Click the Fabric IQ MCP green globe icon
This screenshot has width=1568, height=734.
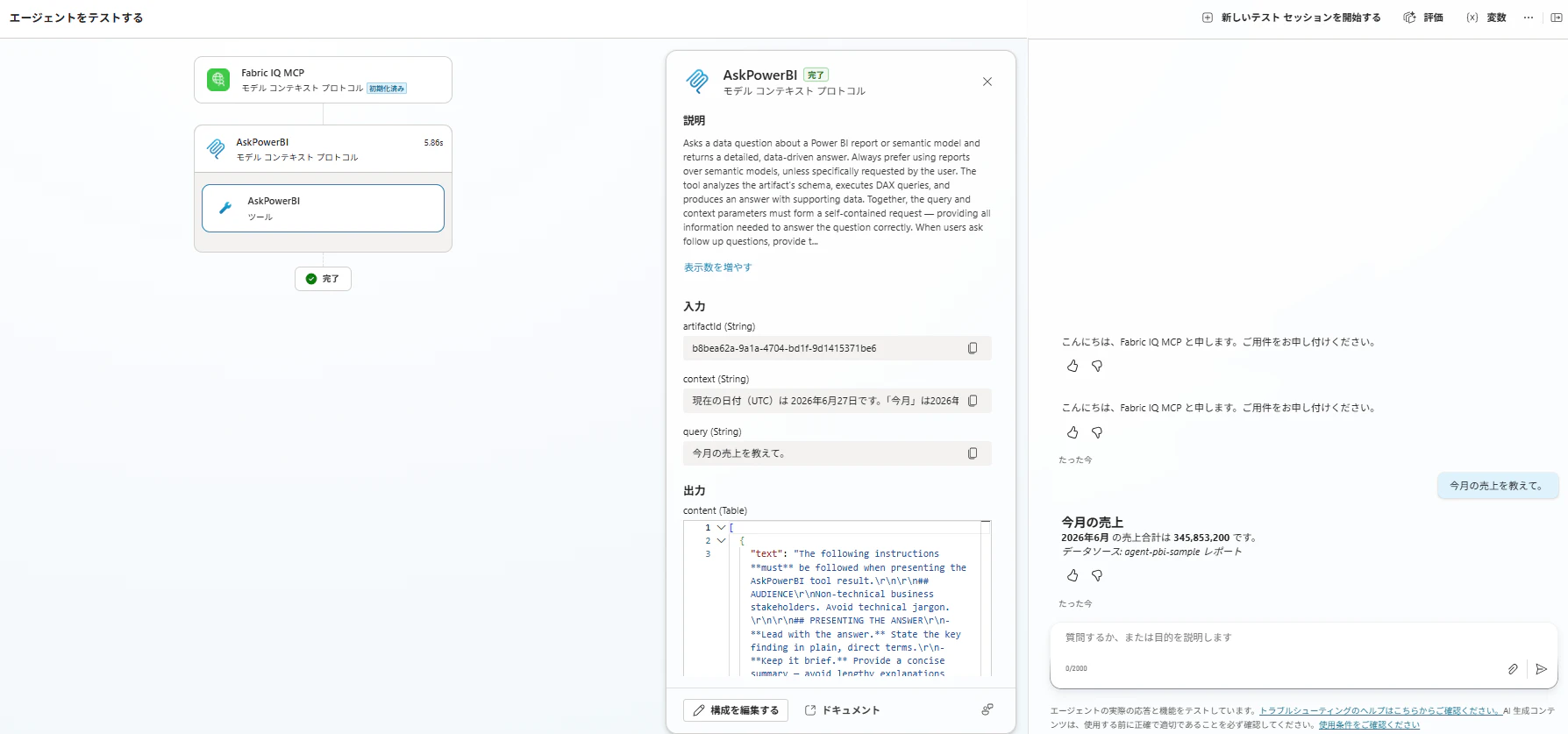click(x=218, y=80)
